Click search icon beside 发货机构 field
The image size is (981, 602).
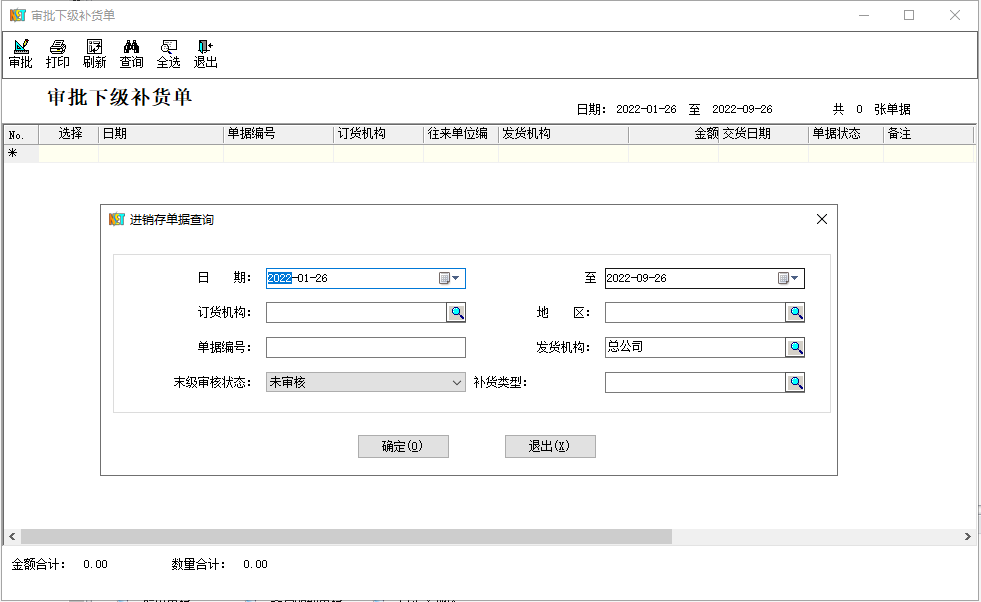click(x=795, y=347)
